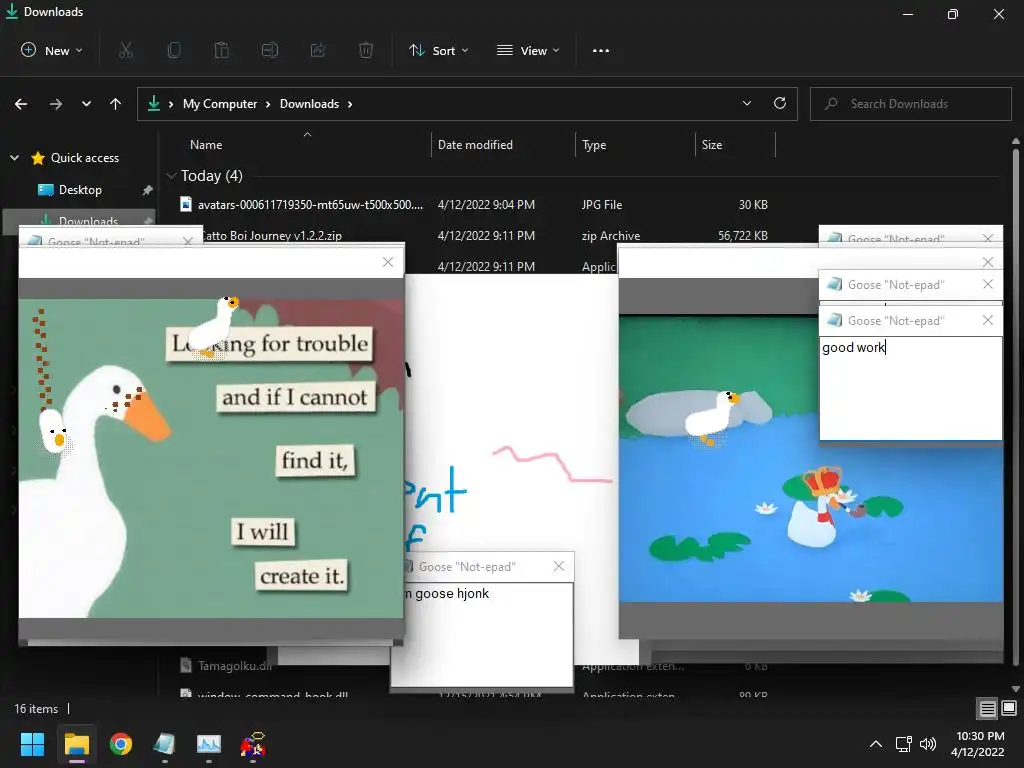Image resolution: width=1024 pixels, height=768 pixels.
Task: Go back with the left arrow
Action: 21,104
